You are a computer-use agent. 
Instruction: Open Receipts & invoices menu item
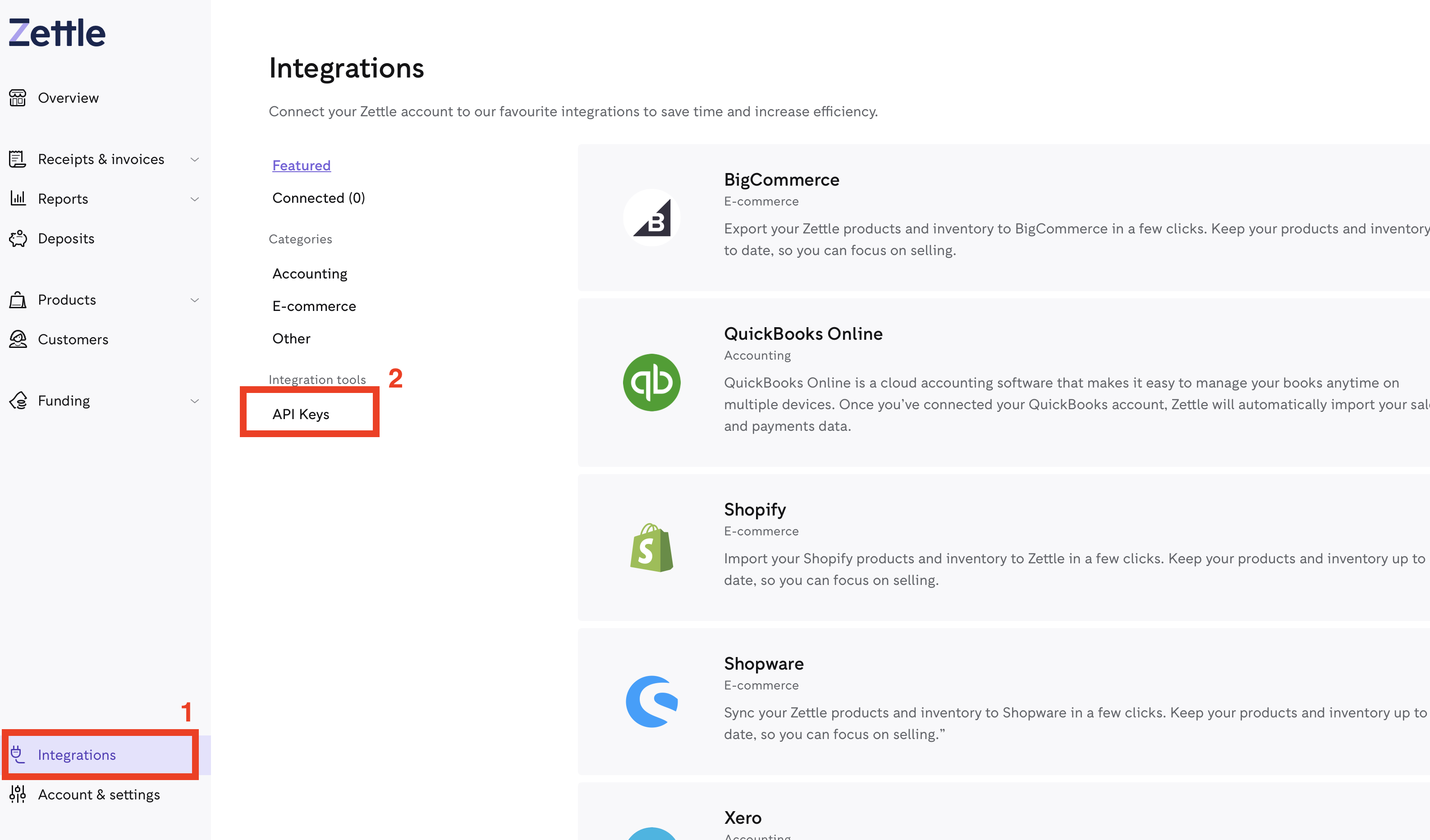[101, 159]
